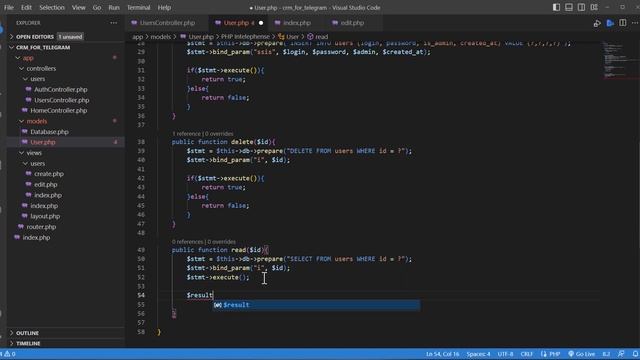Collapse the app folder

tap(28, 58)
